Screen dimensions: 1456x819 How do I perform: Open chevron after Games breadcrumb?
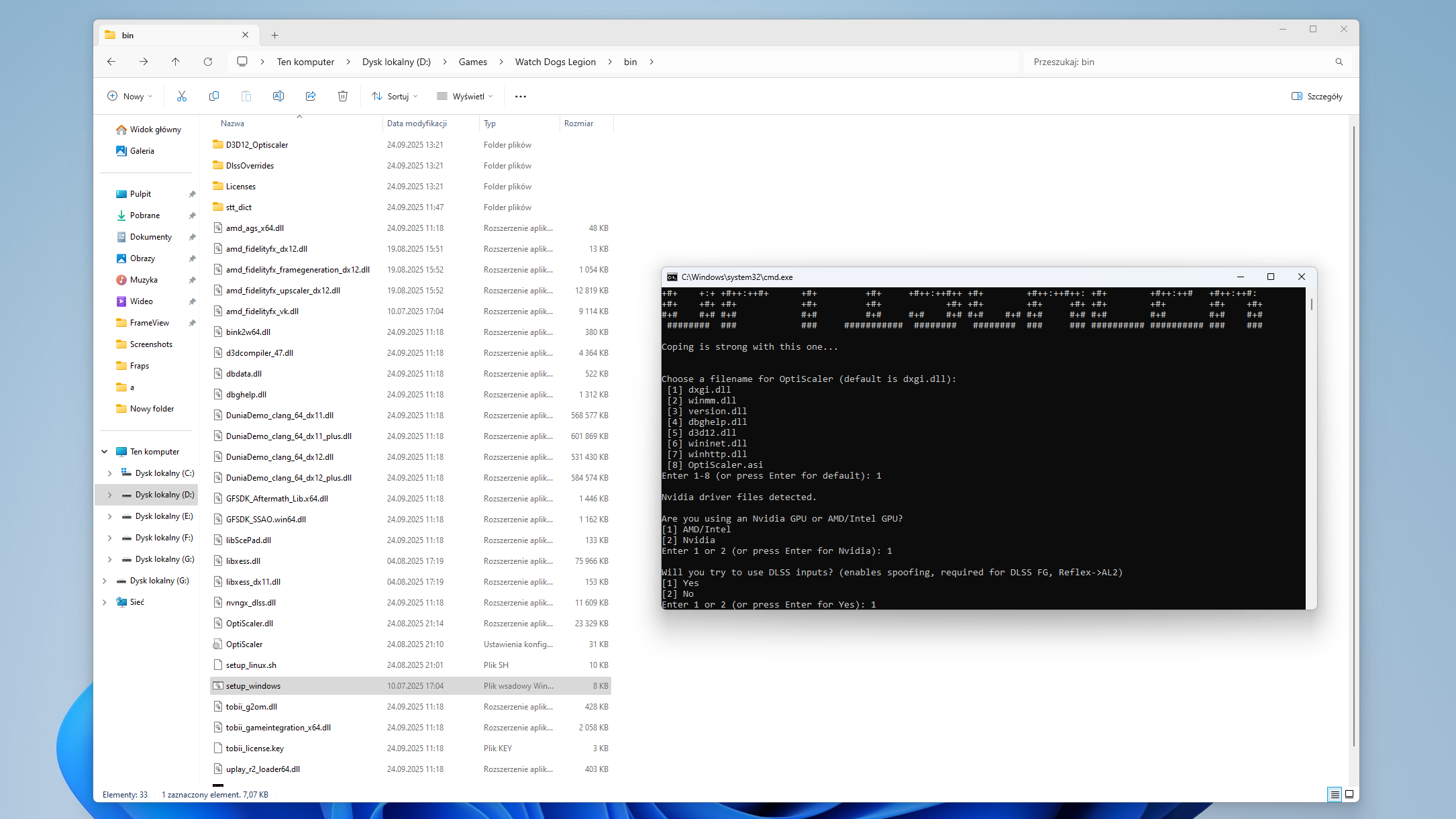tap(501, 62)
